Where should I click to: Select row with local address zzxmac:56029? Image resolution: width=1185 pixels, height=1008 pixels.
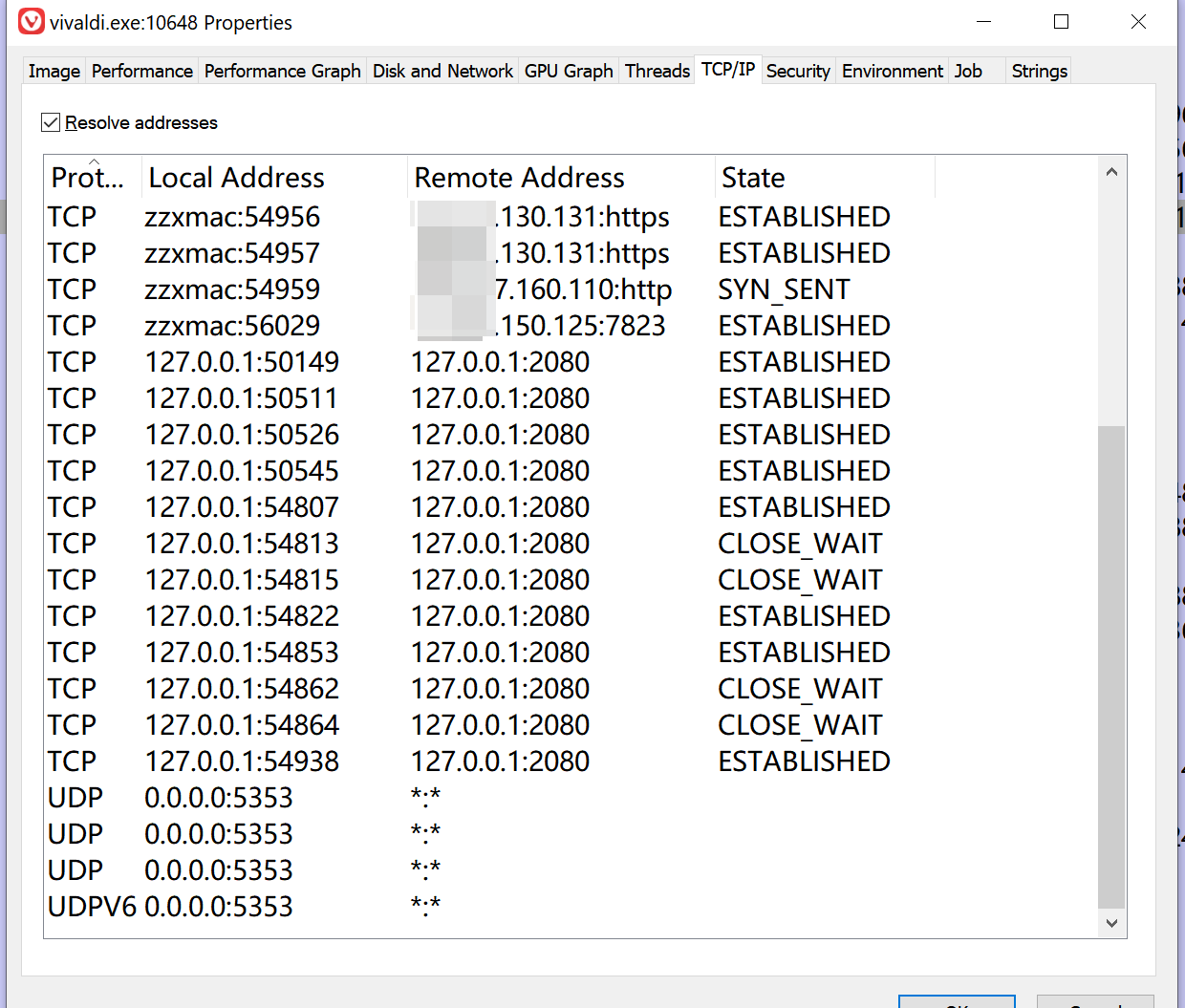571,326
